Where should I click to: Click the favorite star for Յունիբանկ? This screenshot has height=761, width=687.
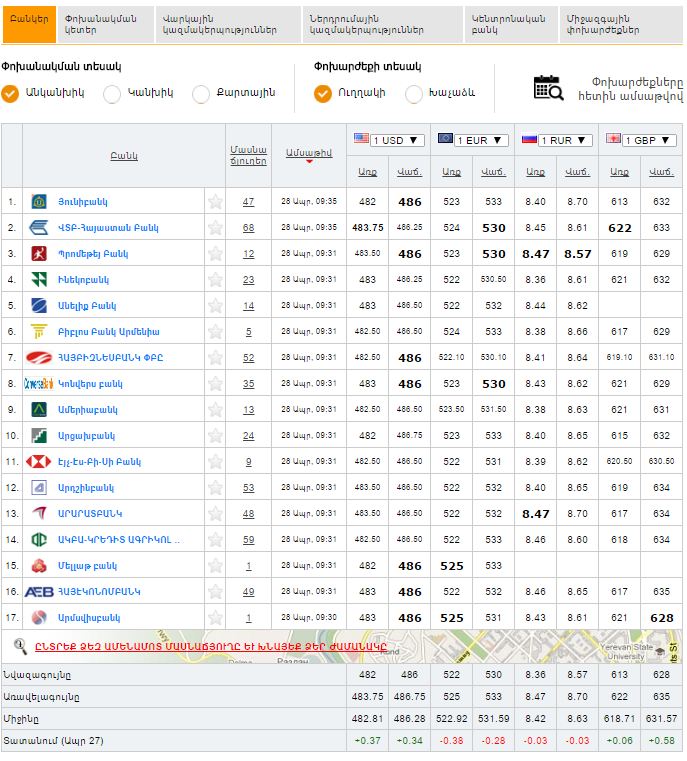[215, 202]
